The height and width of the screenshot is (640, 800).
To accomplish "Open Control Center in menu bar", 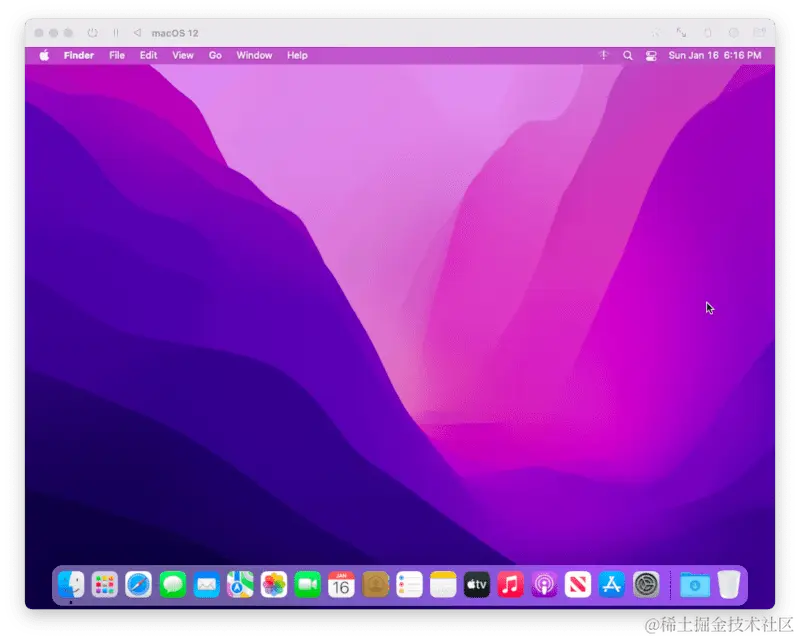I will pos(651,56).
